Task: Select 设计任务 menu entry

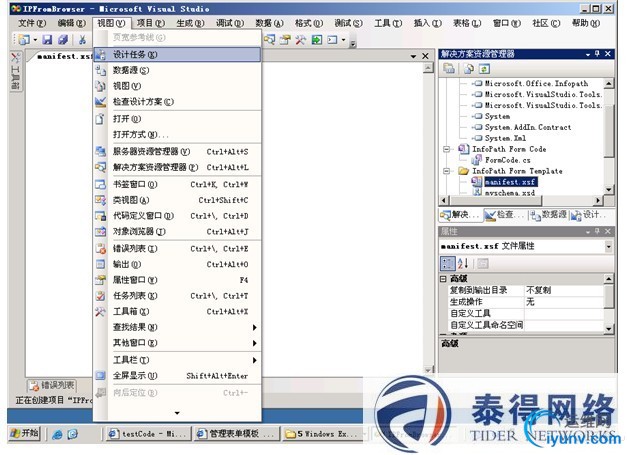Action: click(x=177, y=55)
